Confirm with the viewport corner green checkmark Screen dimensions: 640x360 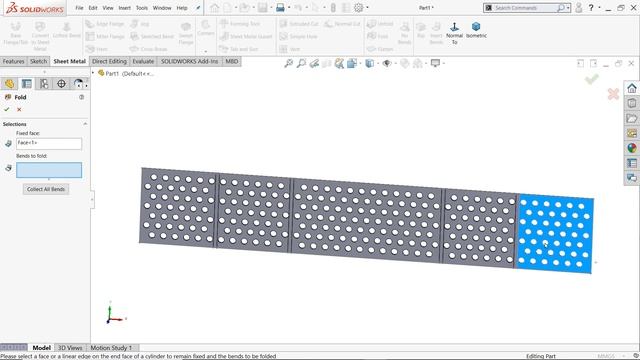tap(591, 79)
